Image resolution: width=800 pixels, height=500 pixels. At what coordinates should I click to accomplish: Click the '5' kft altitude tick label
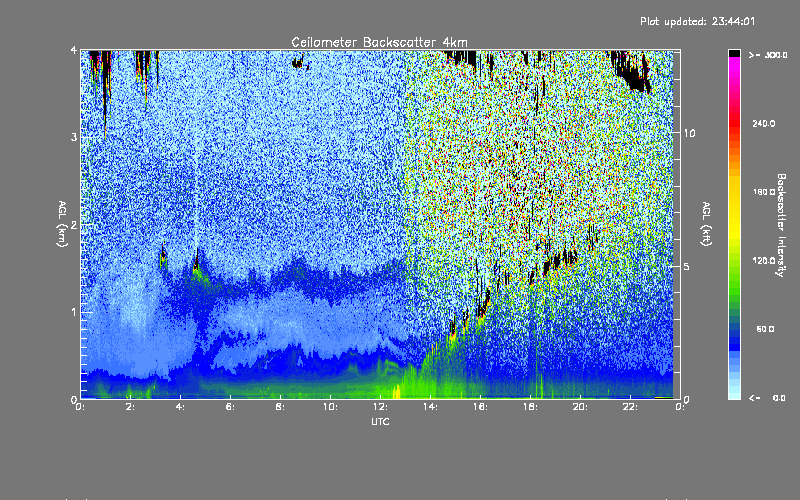[x=687, y=266]
